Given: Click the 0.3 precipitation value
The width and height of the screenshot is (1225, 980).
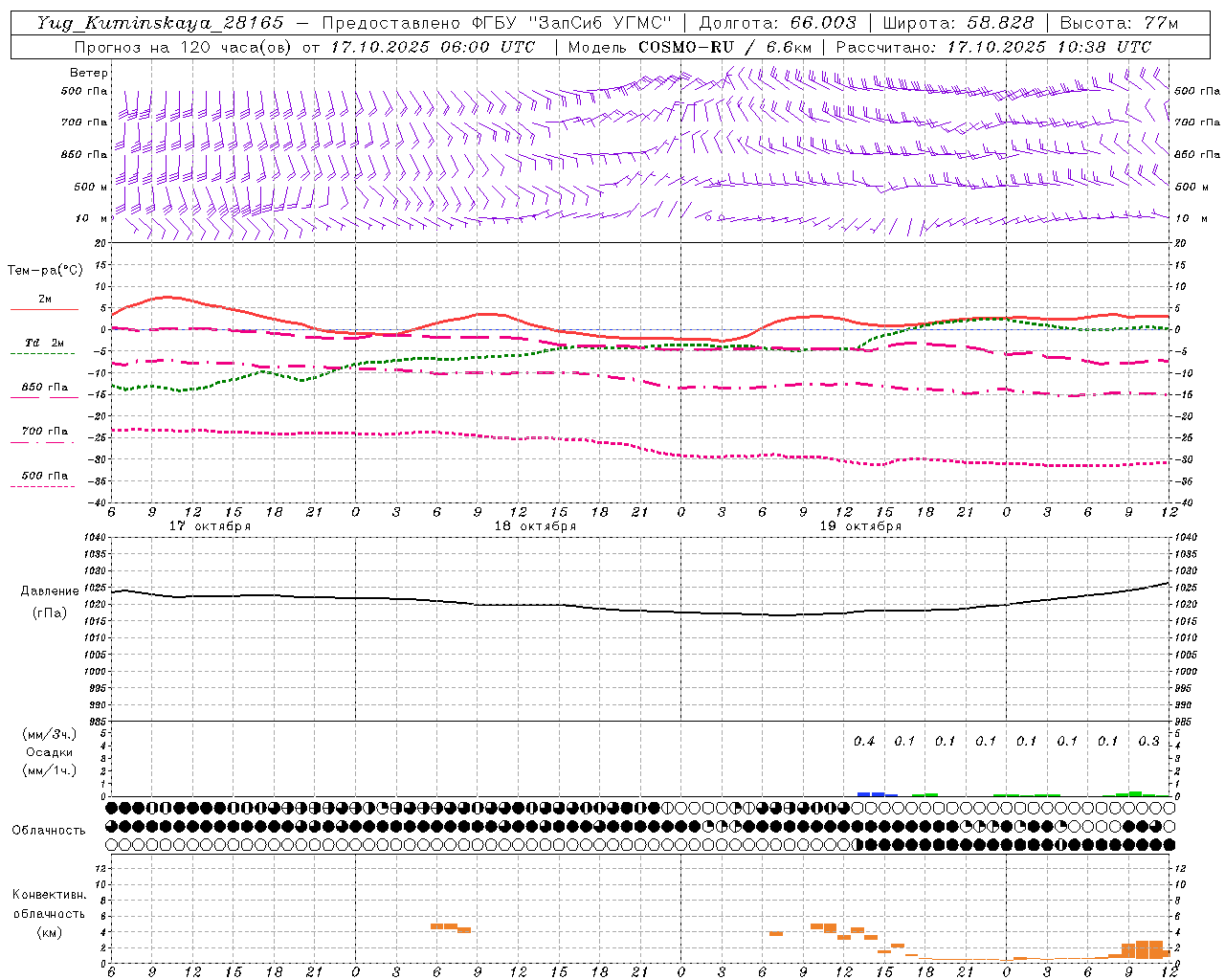Looking at the screenshot, I should pos(1148,741).
